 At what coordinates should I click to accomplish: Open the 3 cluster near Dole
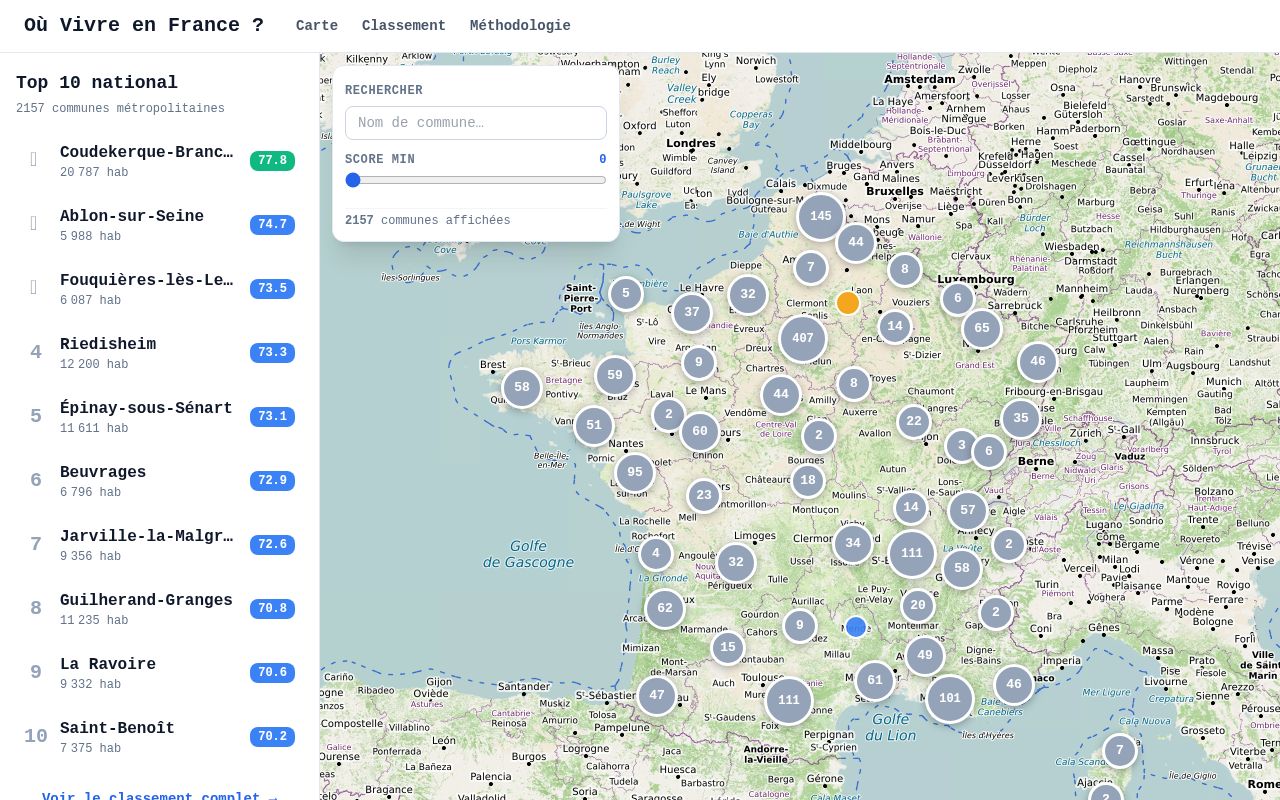point(962,446)
